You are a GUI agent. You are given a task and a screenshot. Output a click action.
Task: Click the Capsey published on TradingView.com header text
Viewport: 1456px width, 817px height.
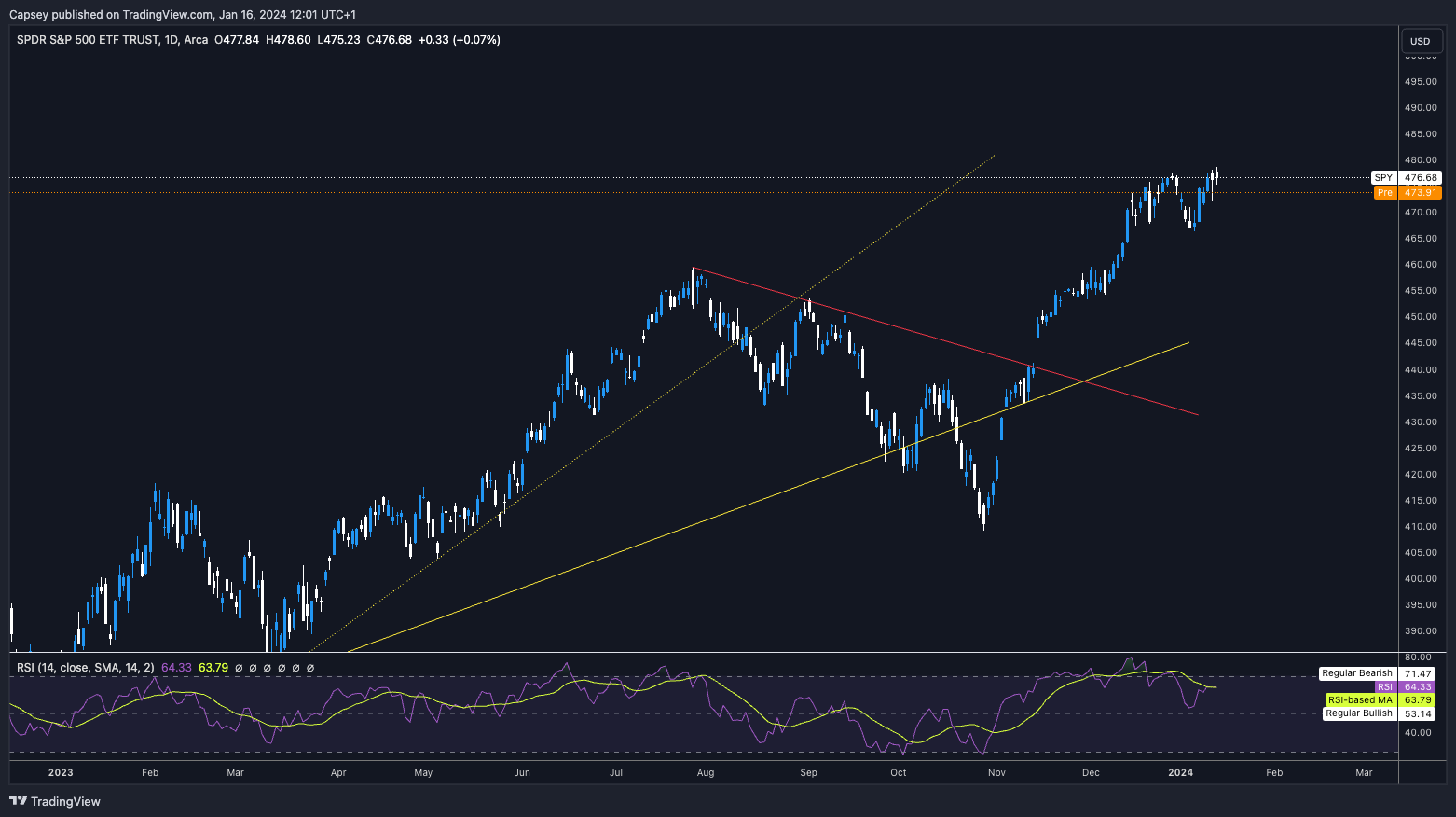tap(182, 14)
